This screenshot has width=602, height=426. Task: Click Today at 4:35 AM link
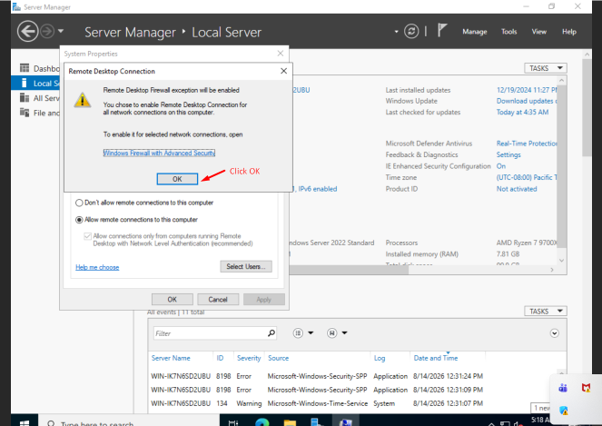tap(523, 112)
